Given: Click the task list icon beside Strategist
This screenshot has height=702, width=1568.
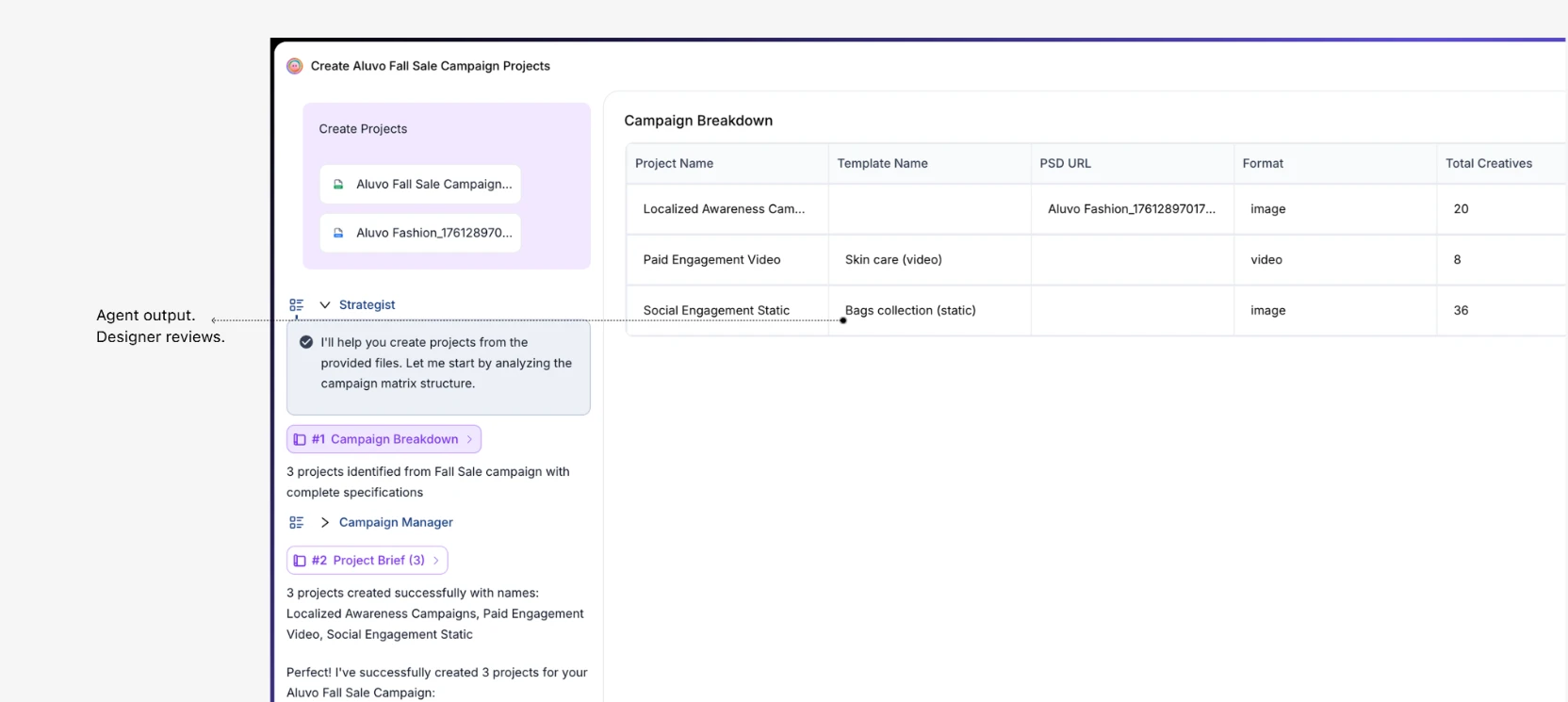Looking at the screenshot, I should point(297,305).
